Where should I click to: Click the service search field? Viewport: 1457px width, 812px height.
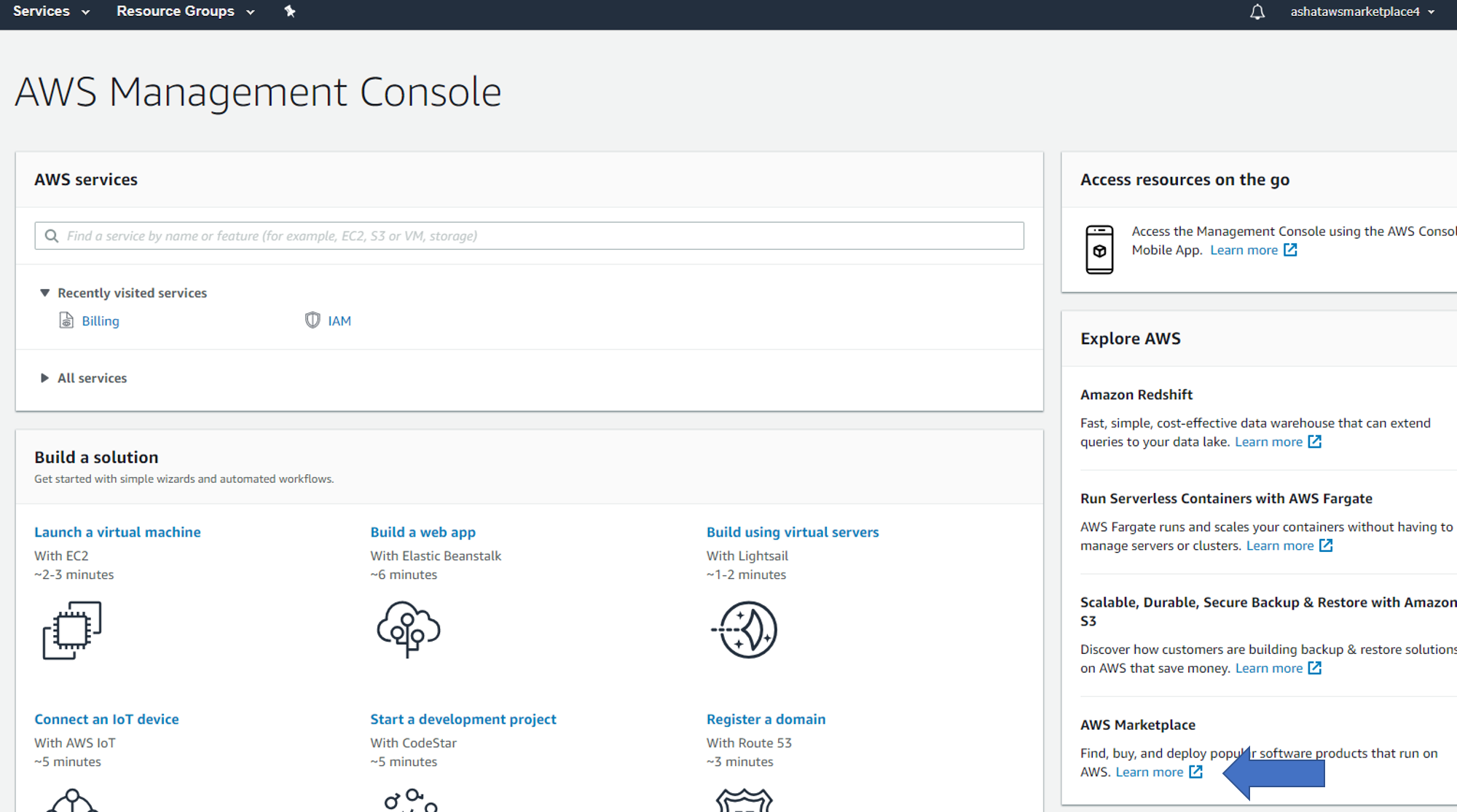click(529, 236)
